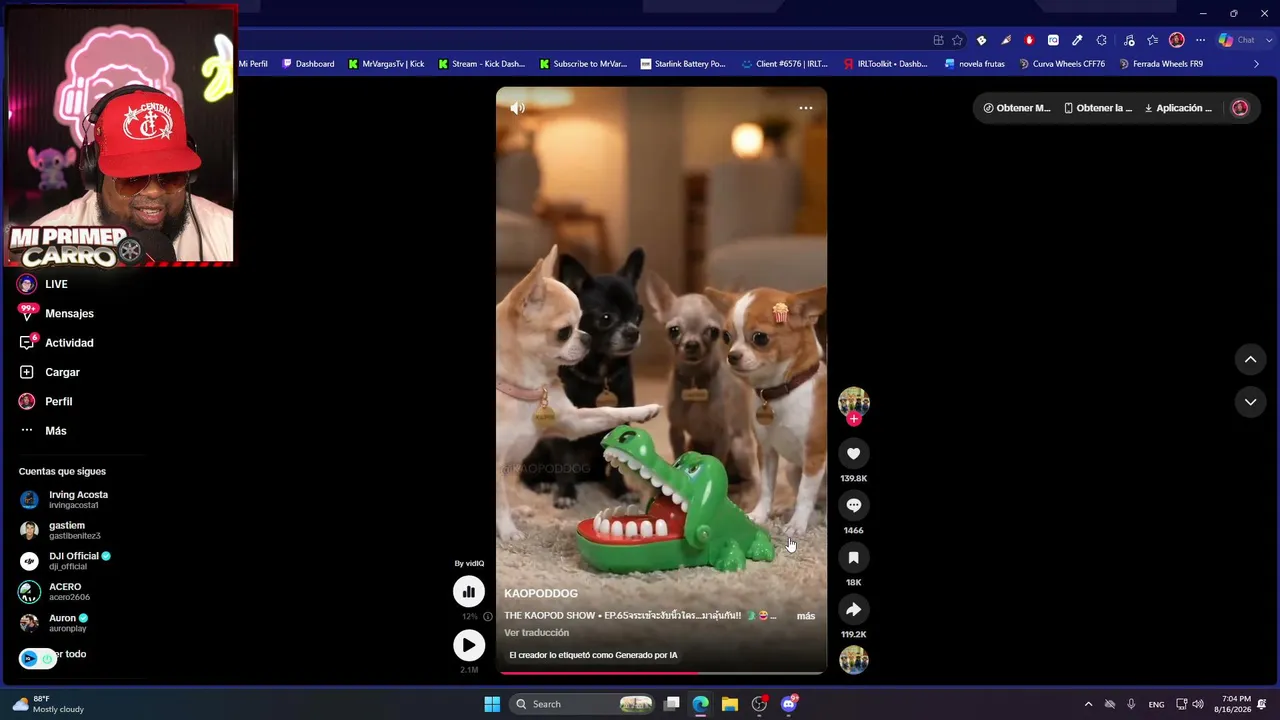Viewport: 1280px width, 720px height.
Task: Open the browser split-screen apps icon
Action: (938, 40)
